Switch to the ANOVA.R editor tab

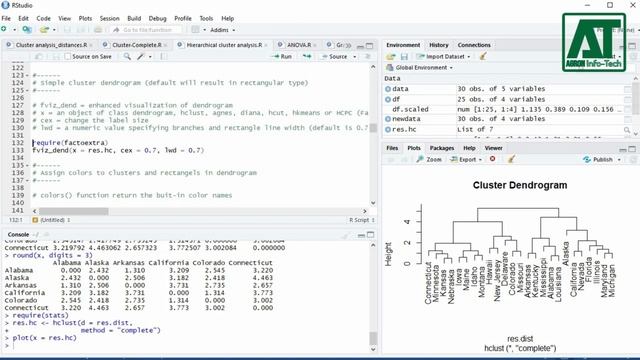tap(299, 45)
